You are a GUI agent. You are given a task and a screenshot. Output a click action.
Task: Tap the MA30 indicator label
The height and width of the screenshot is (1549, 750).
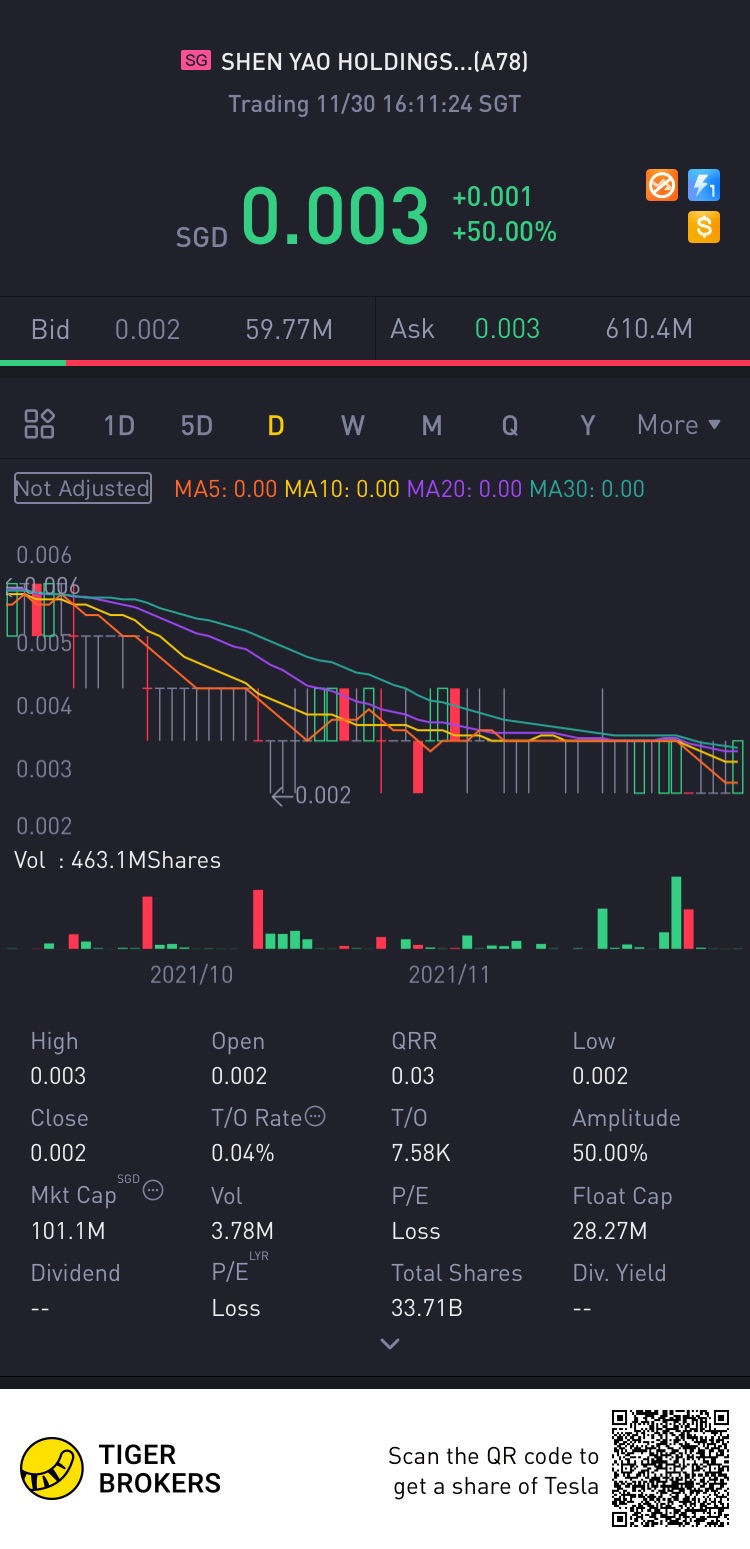(587, 489)
